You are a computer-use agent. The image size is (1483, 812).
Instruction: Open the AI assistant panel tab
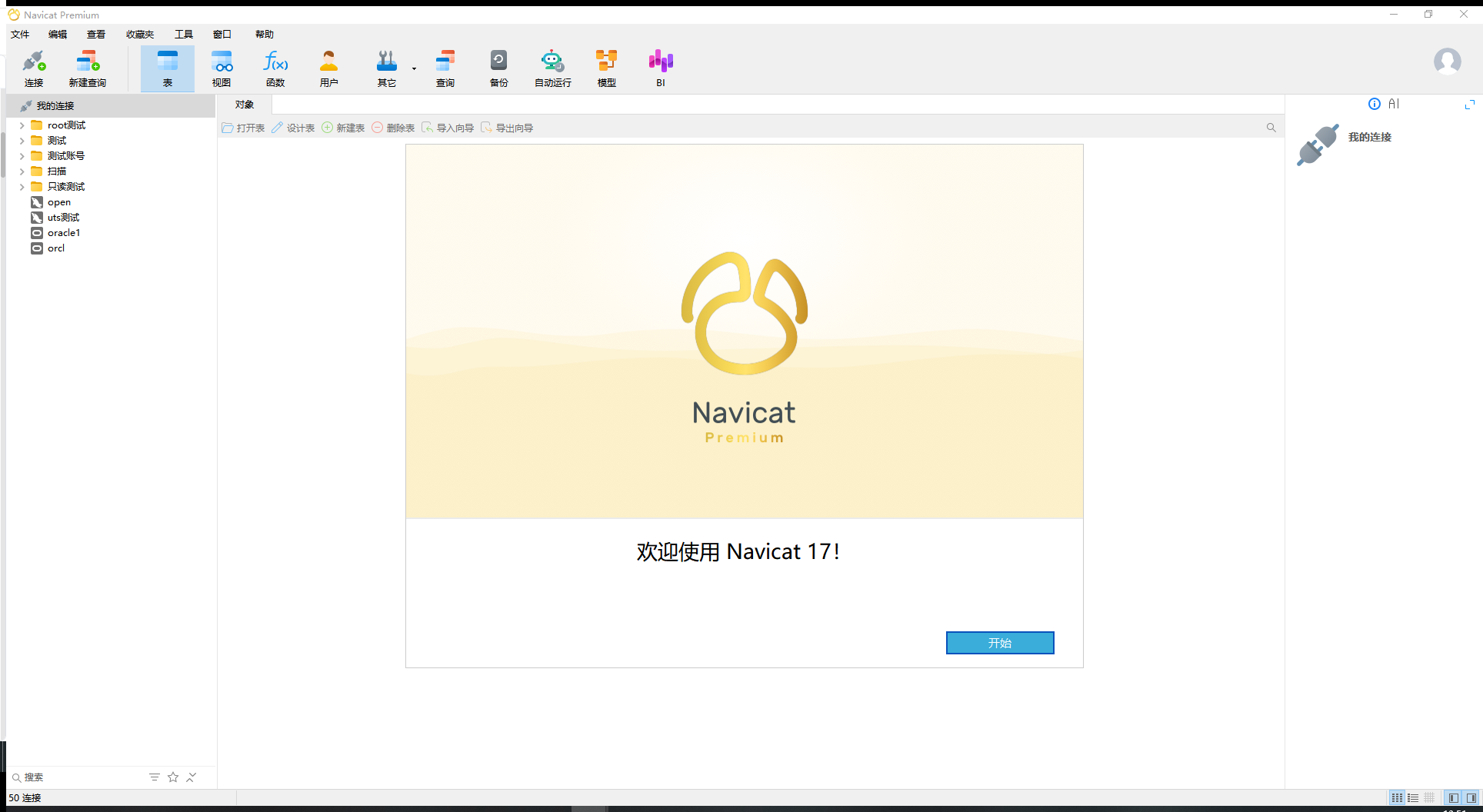[1394, 104]
